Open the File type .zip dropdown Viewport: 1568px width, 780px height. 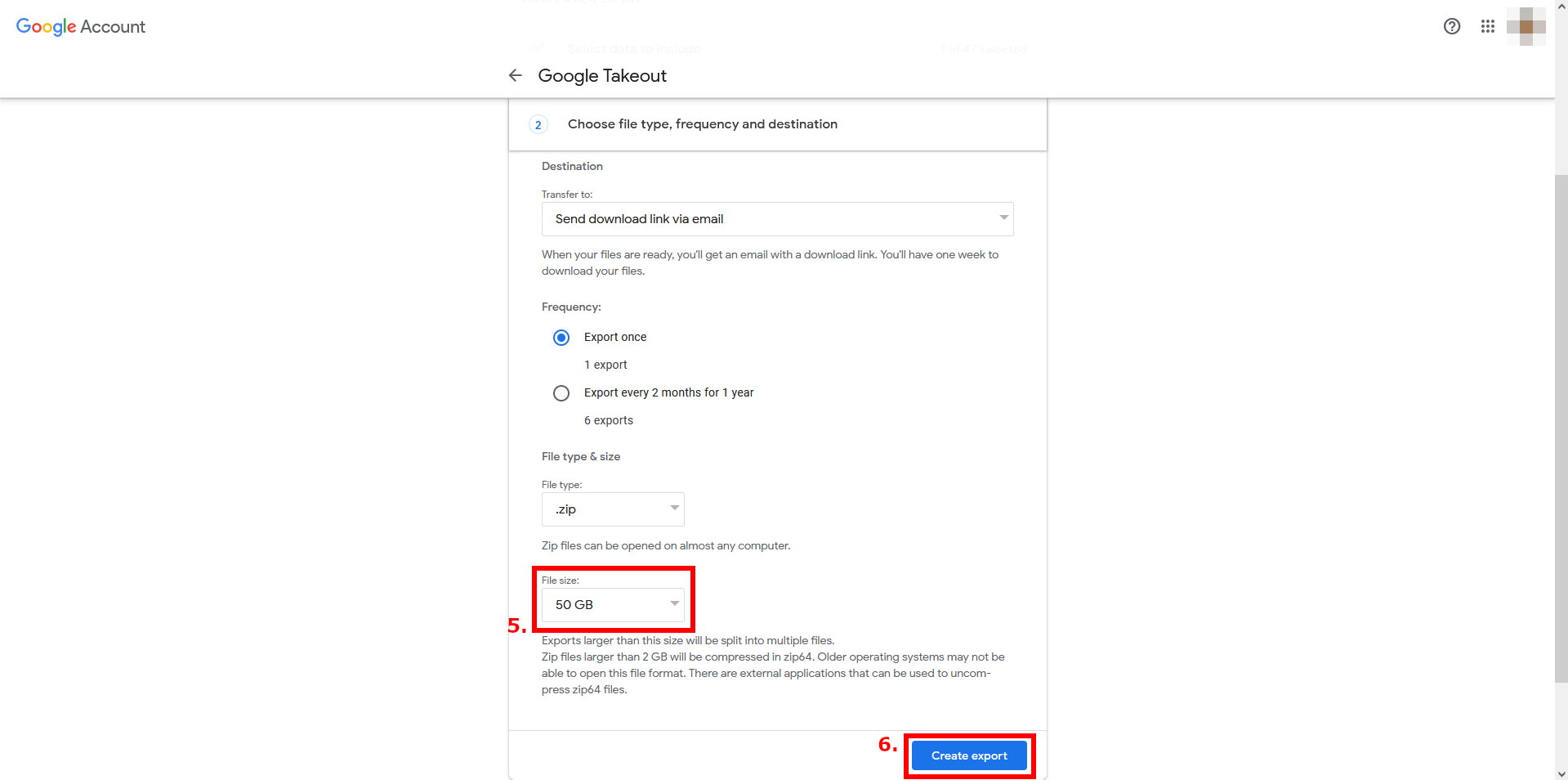coord(613,509)
